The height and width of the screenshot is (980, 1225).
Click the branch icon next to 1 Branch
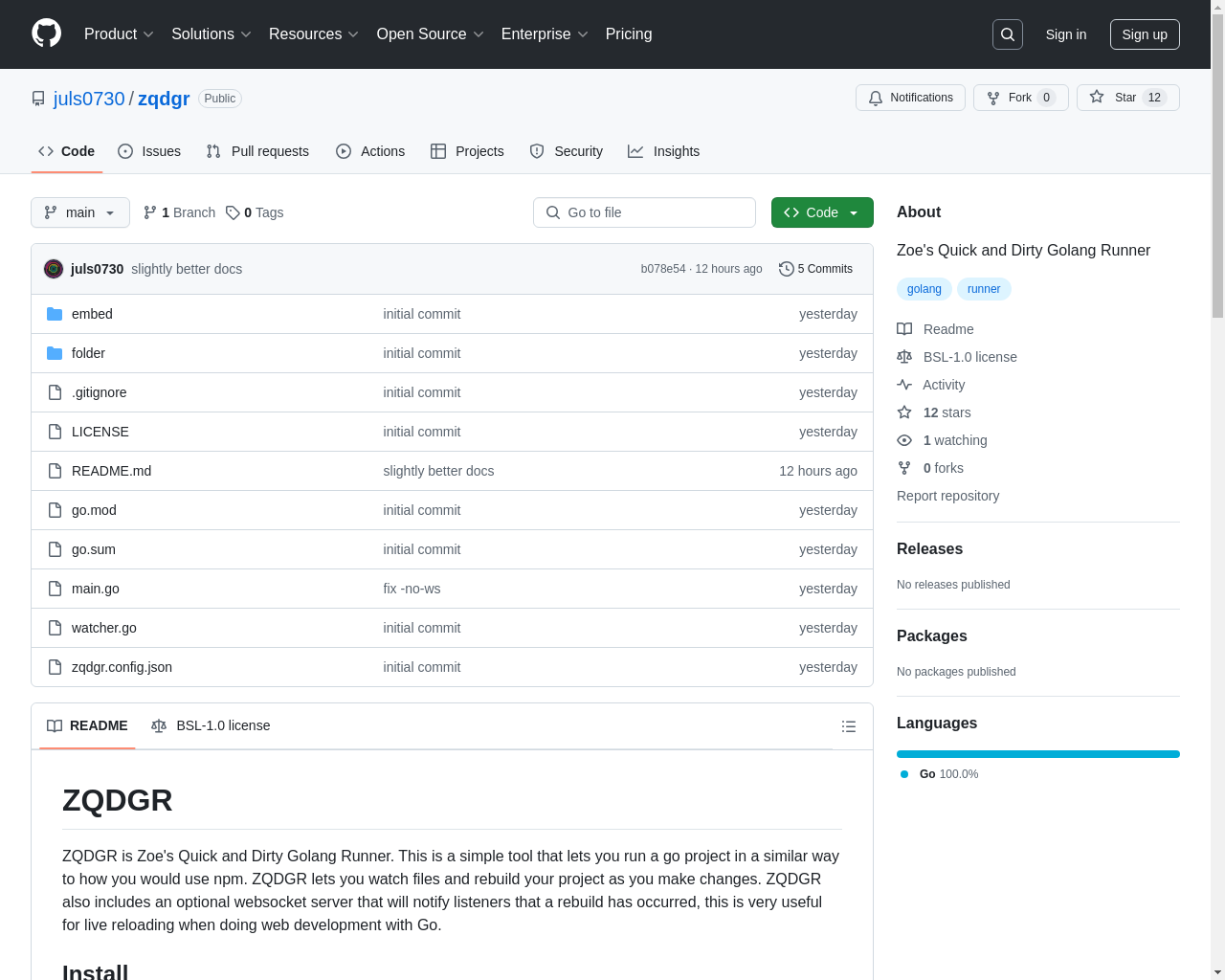[x=150, y=212]
